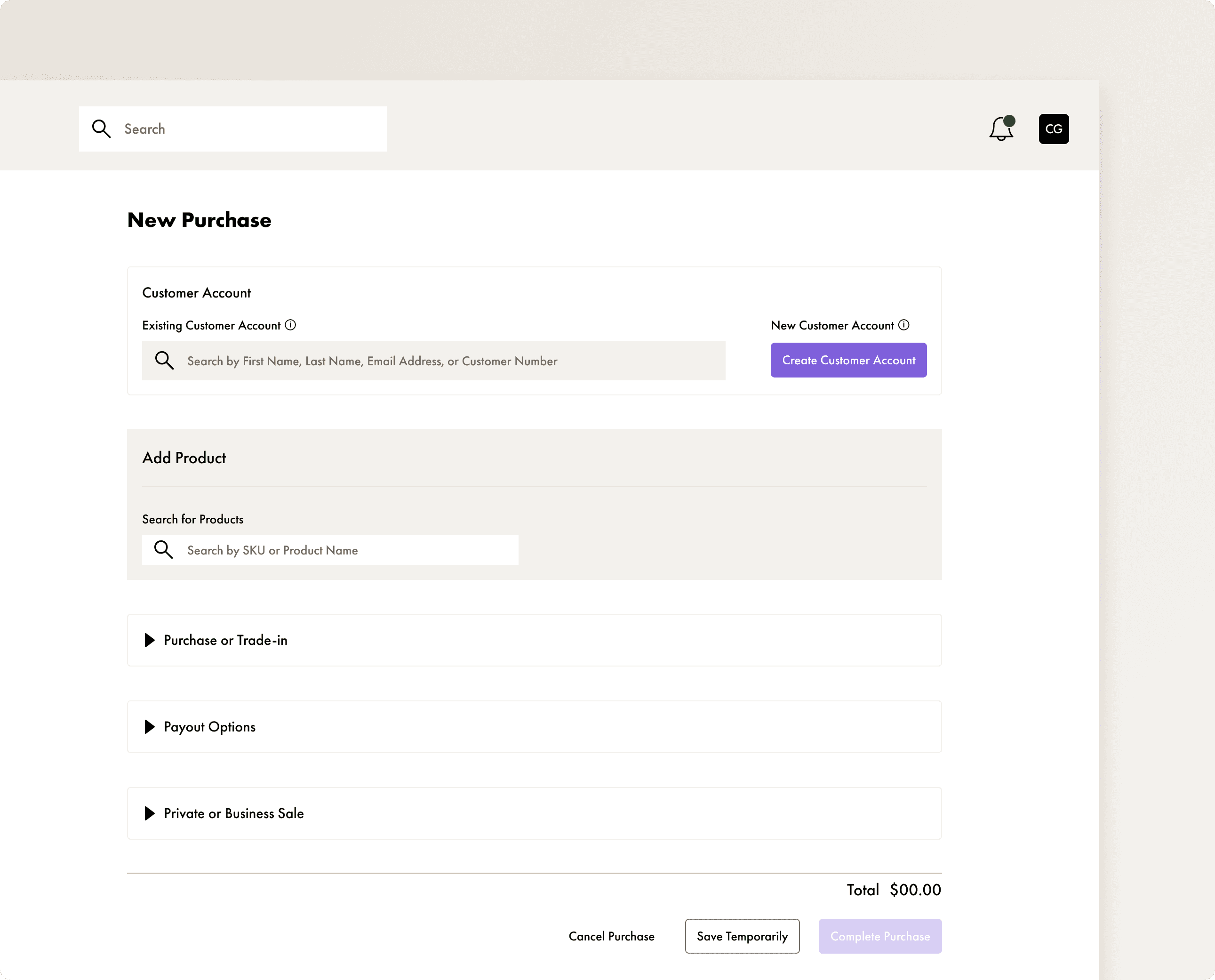
Task: Open the Payout Options section label
Action: coord(209,727)
